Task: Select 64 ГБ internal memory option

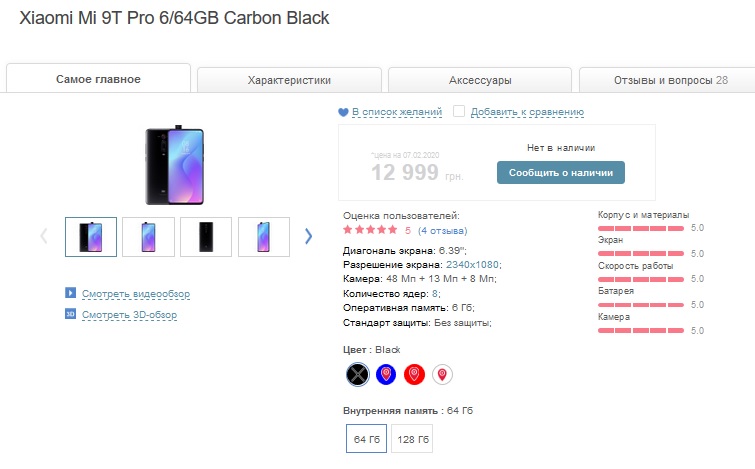Action: click(x=361, y=440)
